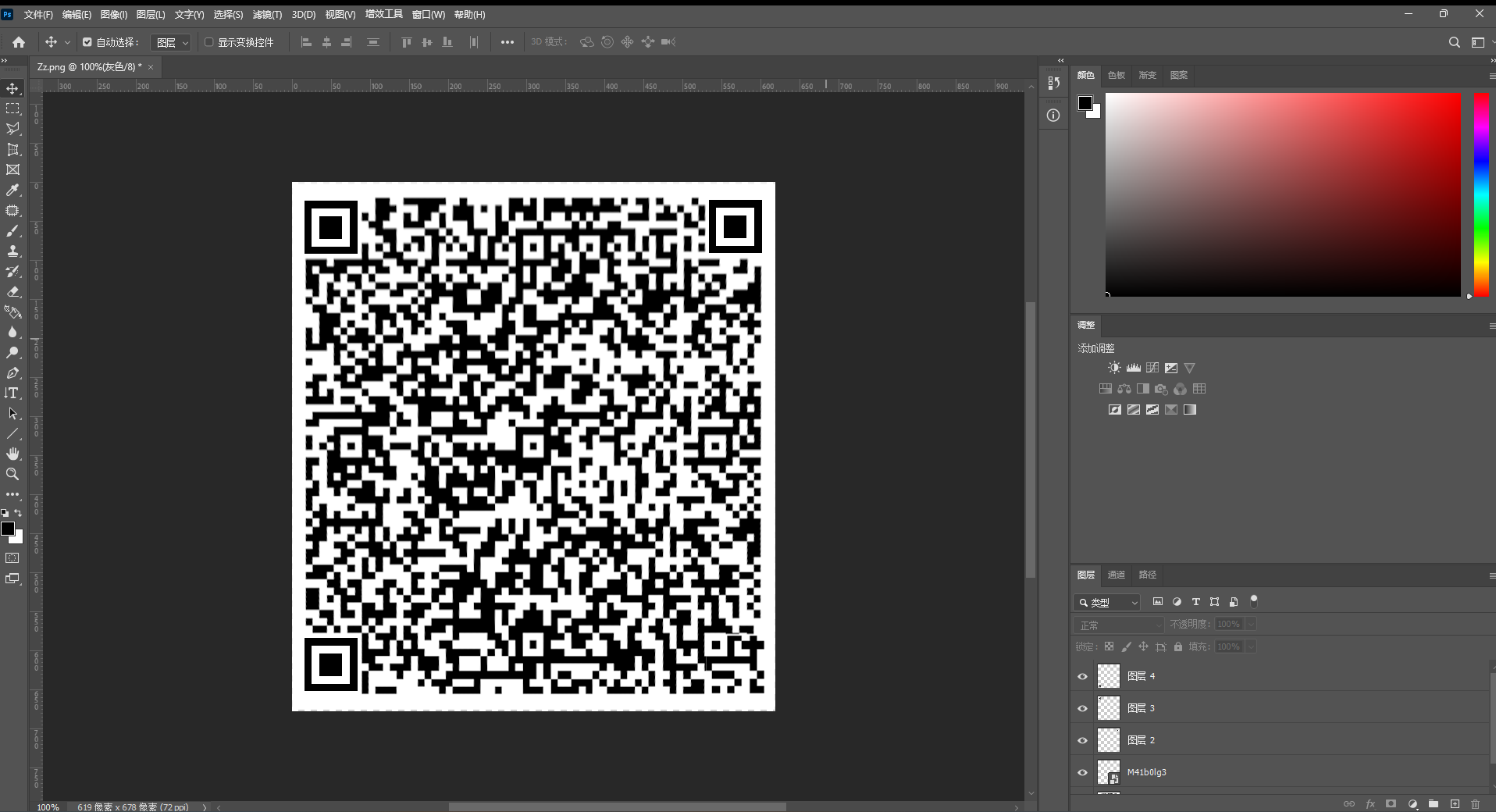Select the Path Selection tool
1496x812 pixels.
point(12,413)
